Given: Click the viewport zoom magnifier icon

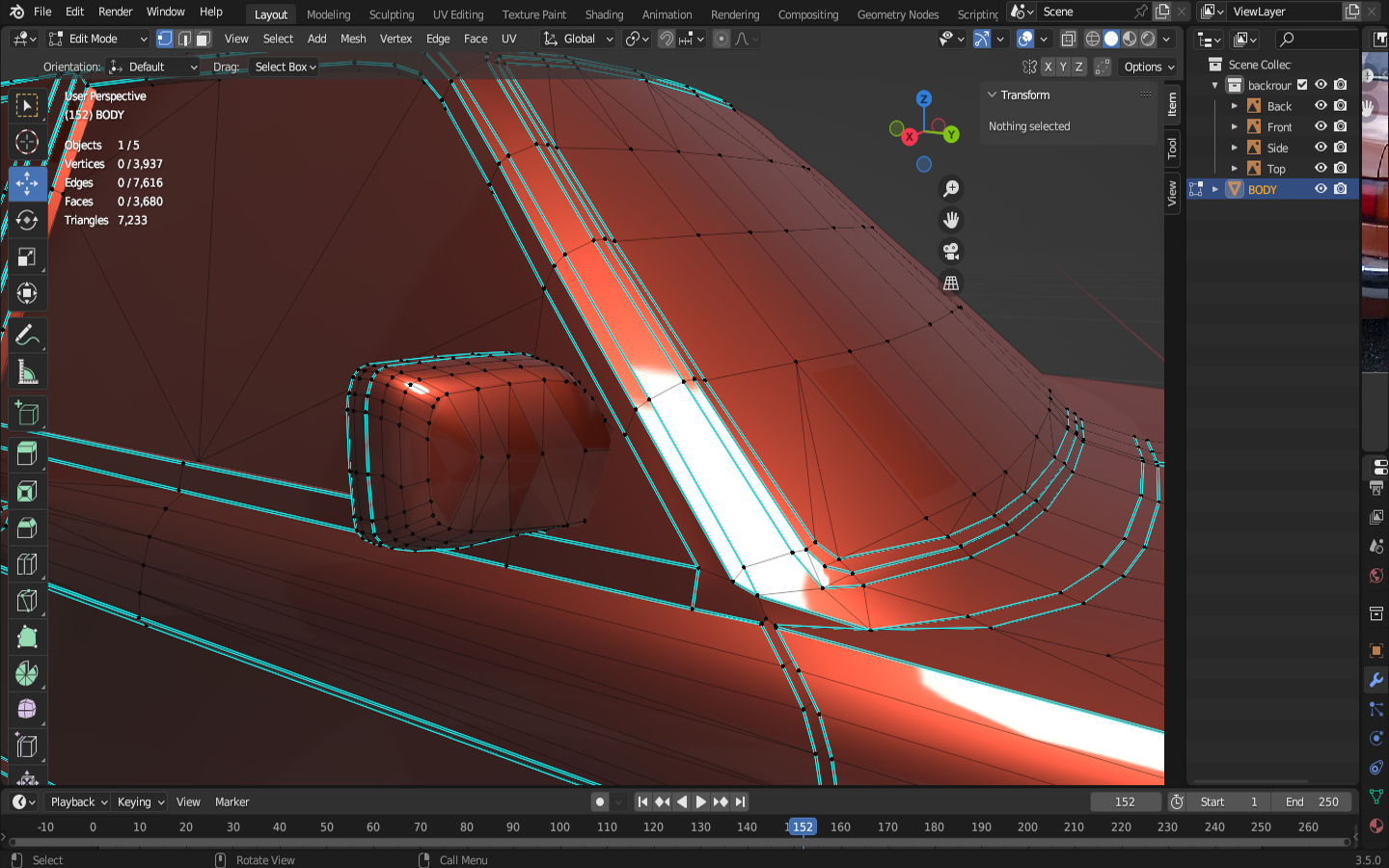Looking at the screenshot, I should tap(951, 189).
